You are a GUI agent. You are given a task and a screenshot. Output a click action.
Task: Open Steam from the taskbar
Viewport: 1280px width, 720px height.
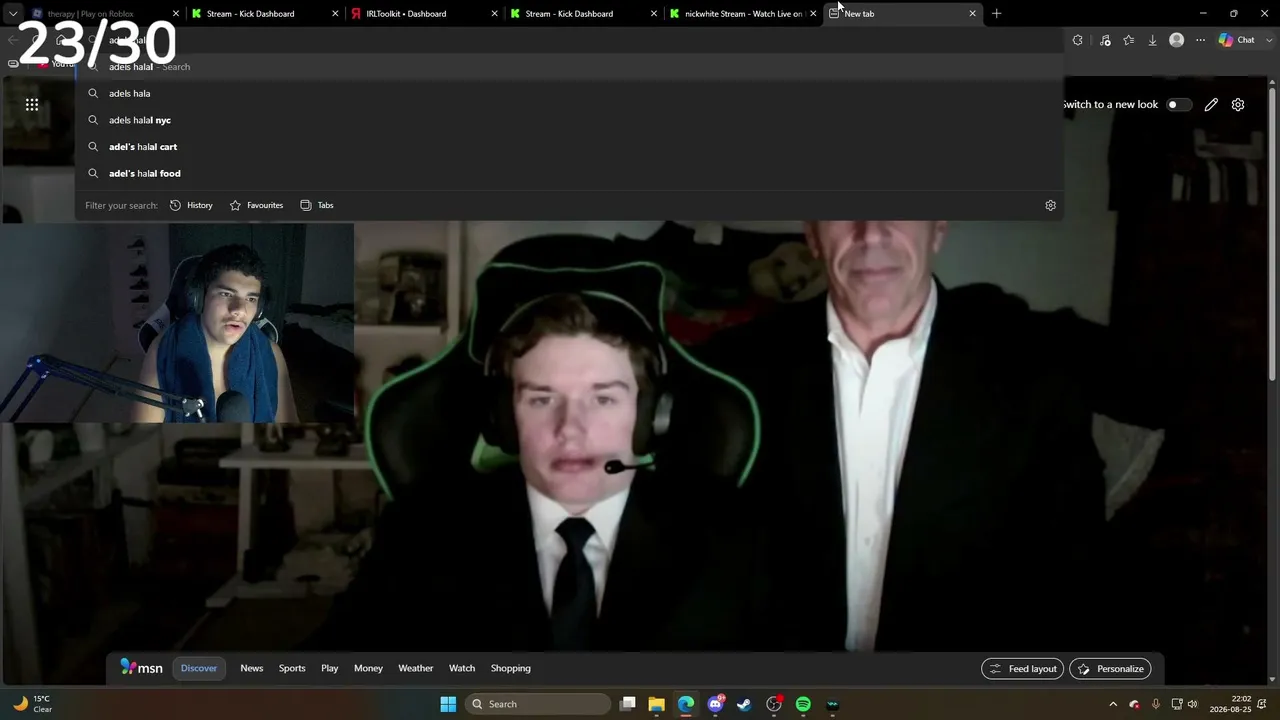coord(744,704)
